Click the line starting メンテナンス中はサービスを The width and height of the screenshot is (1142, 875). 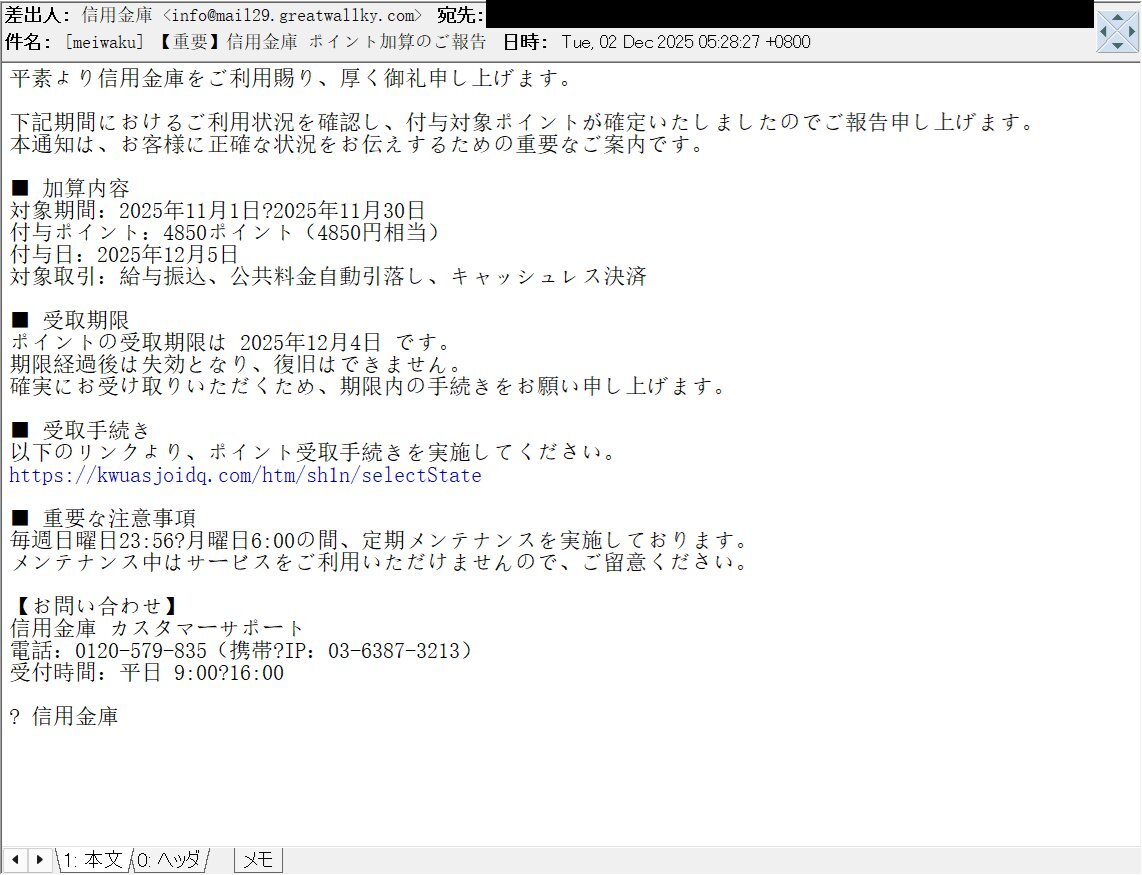pos(380,562)
